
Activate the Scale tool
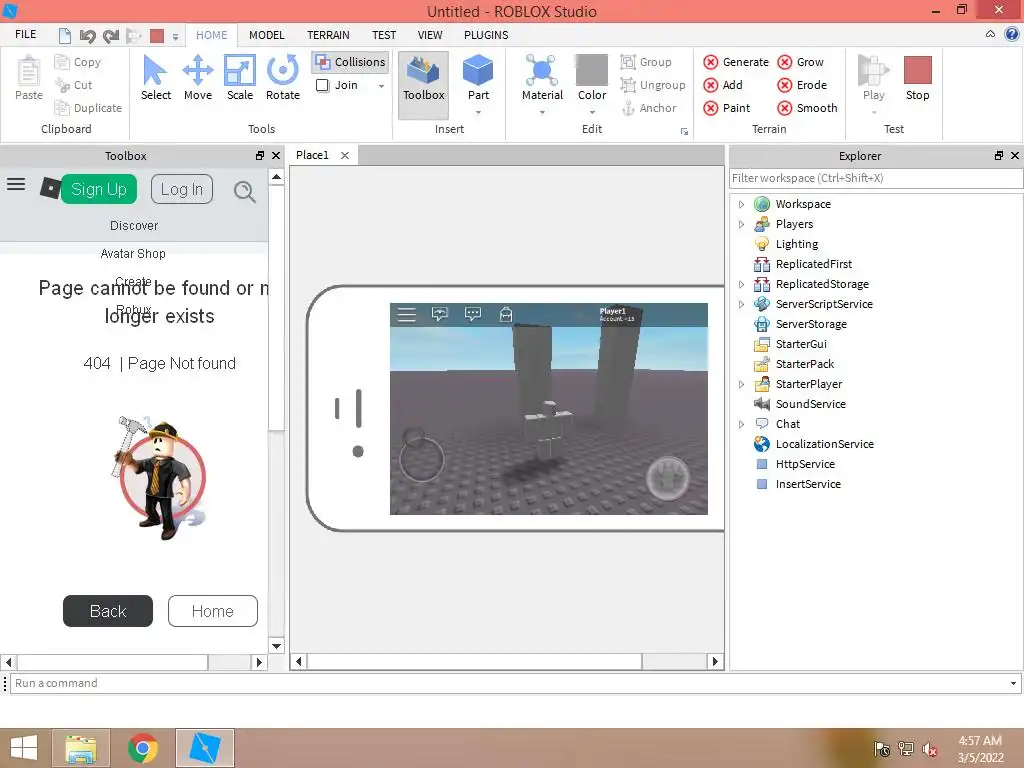coord(240,78)
